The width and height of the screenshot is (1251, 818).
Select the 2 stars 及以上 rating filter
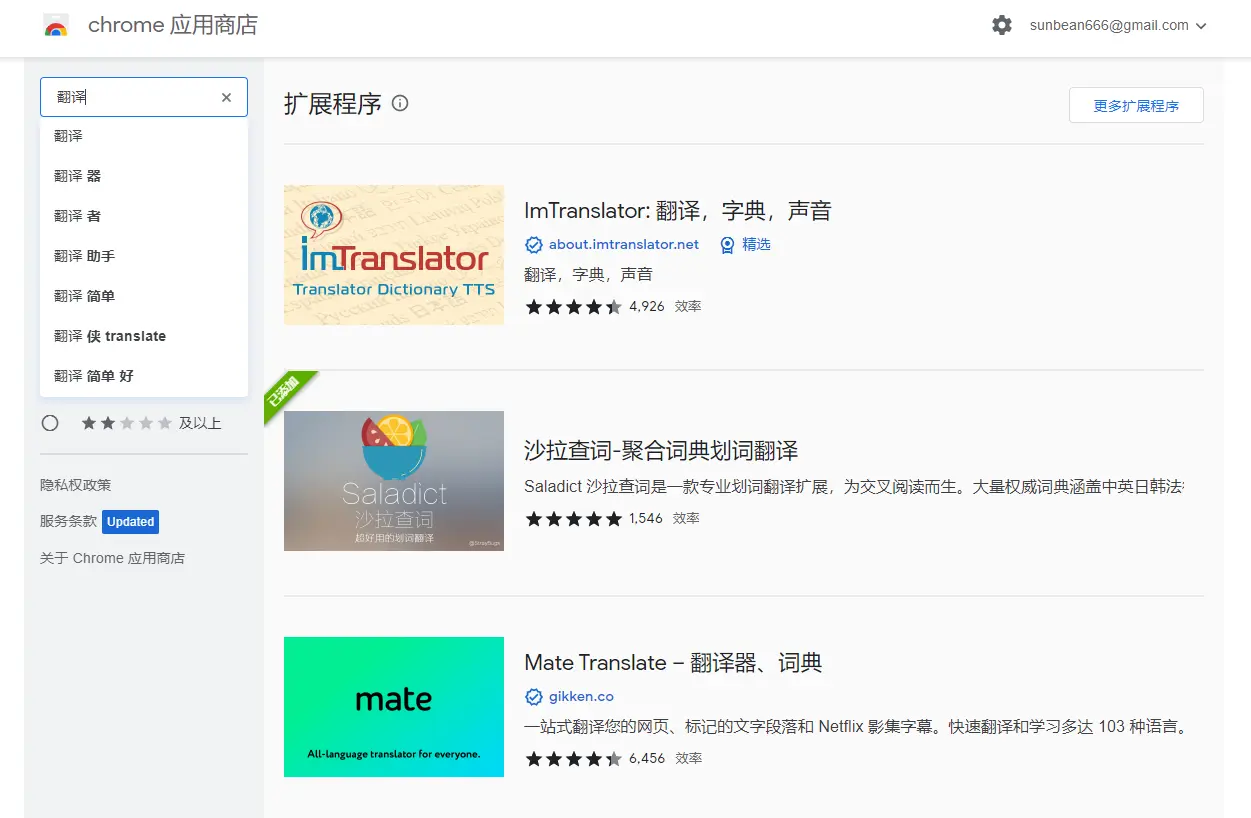(50, 423)
